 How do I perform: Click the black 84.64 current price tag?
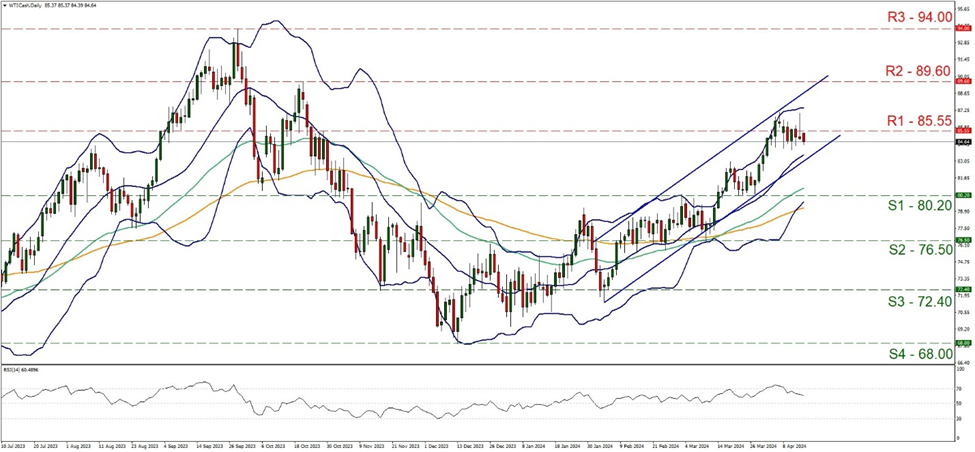click(964, 142)
